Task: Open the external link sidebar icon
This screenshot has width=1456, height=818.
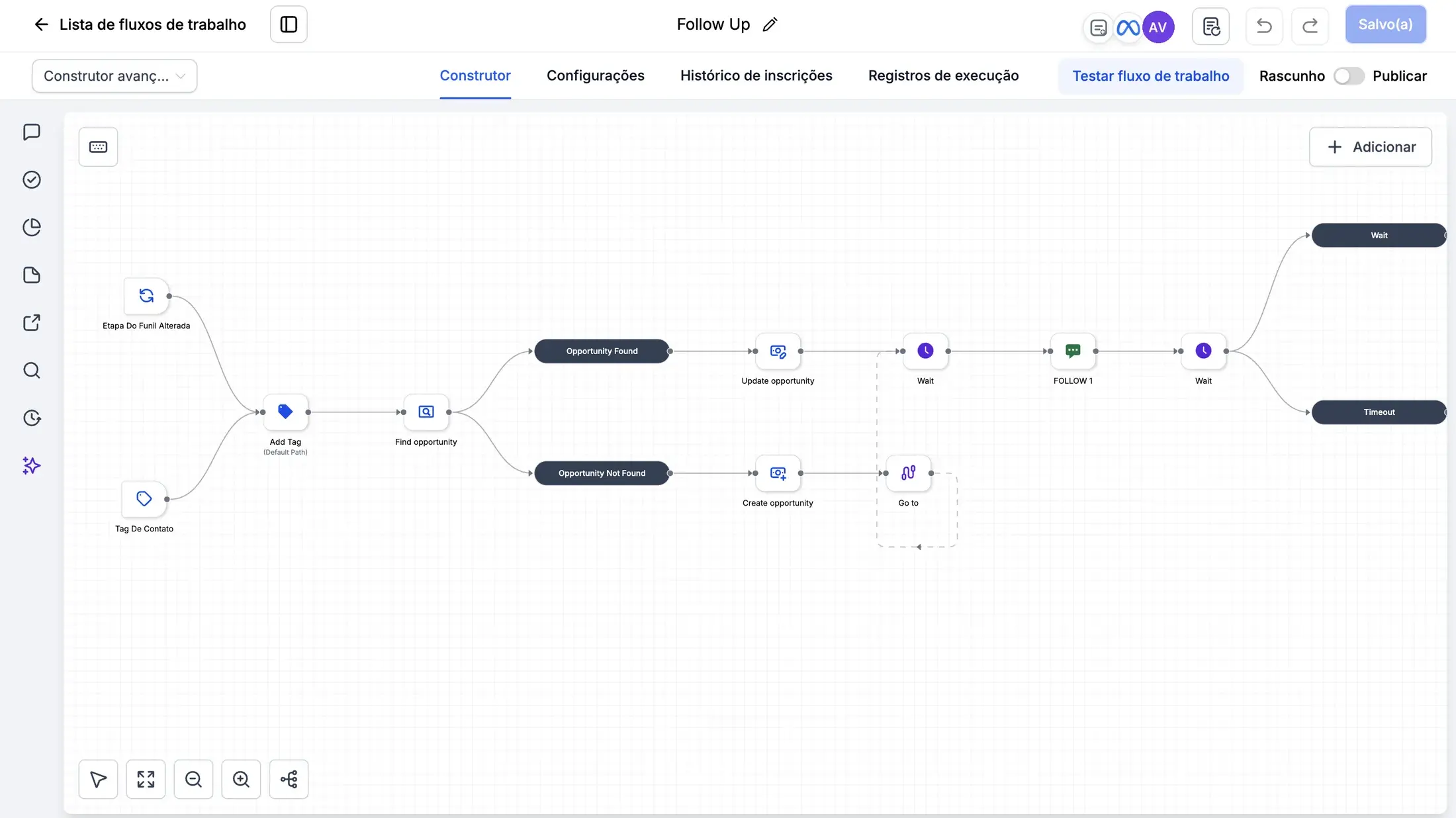Action: click(x=32, y=323)
